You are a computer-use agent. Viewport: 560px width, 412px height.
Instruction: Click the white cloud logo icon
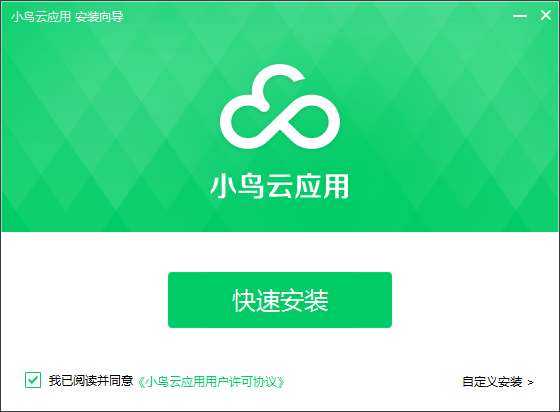click(280, 106)
